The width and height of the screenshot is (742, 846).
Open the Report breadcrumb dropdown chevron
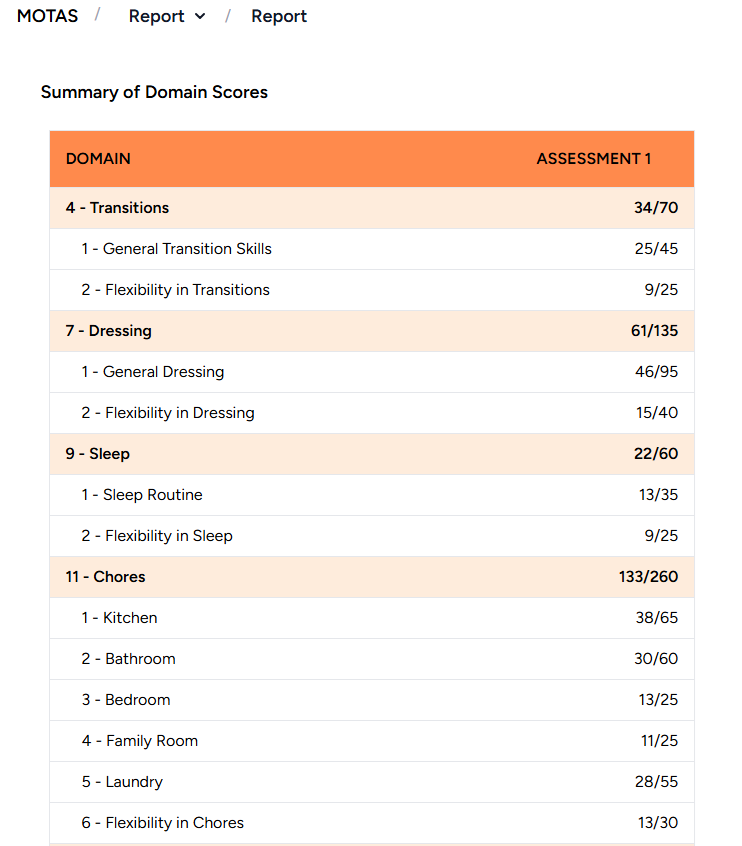[x=200, y=17]
